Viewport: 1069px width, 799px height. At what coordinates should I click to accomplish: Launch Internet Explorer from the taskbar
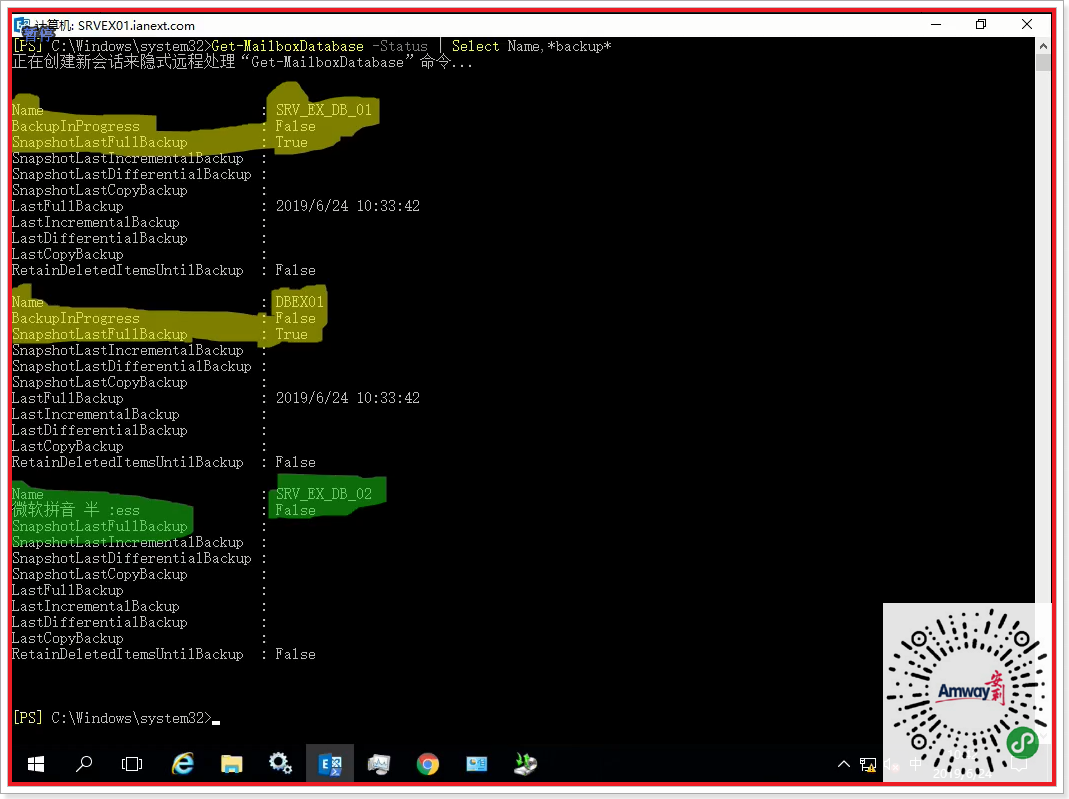(182, 764)
